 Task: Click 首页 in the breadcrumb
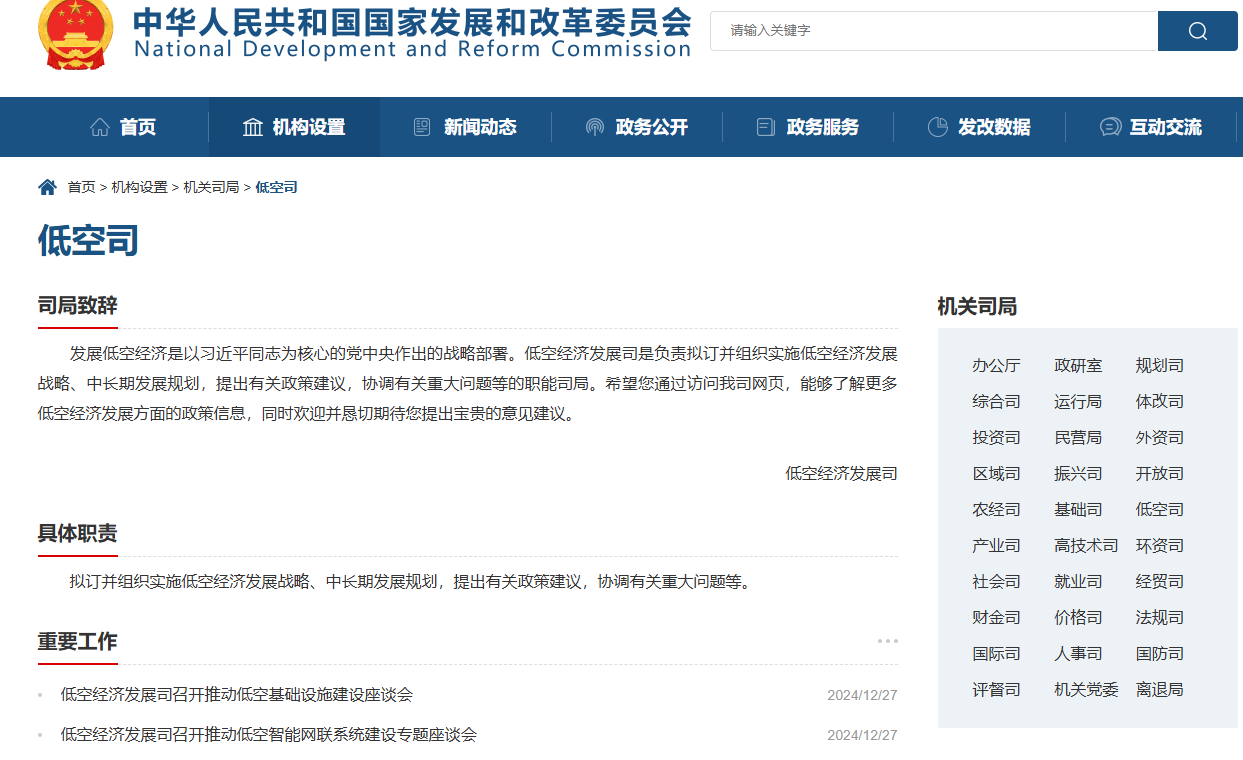pyautogui.click(x=81, y=187)
